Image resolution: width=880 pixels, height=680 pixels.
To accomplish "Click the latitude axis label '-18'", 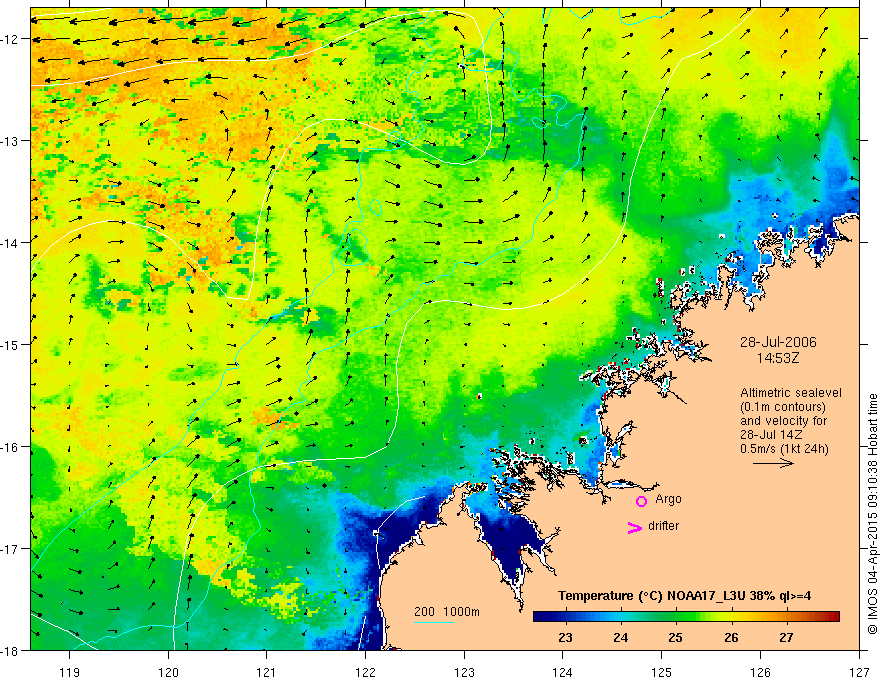I will (x=10, y=650).
